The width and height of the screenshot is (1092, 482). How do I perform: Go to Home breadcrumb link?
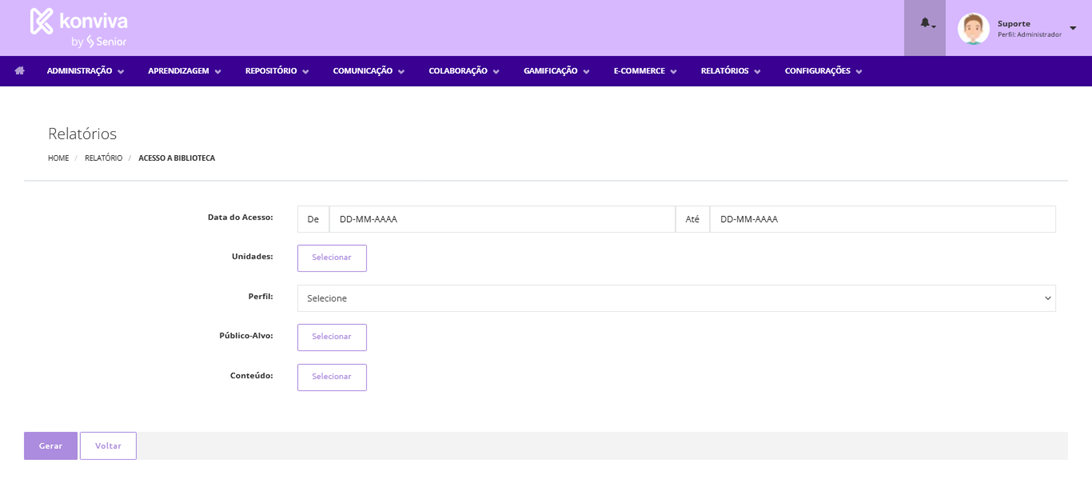coord(58,158)
